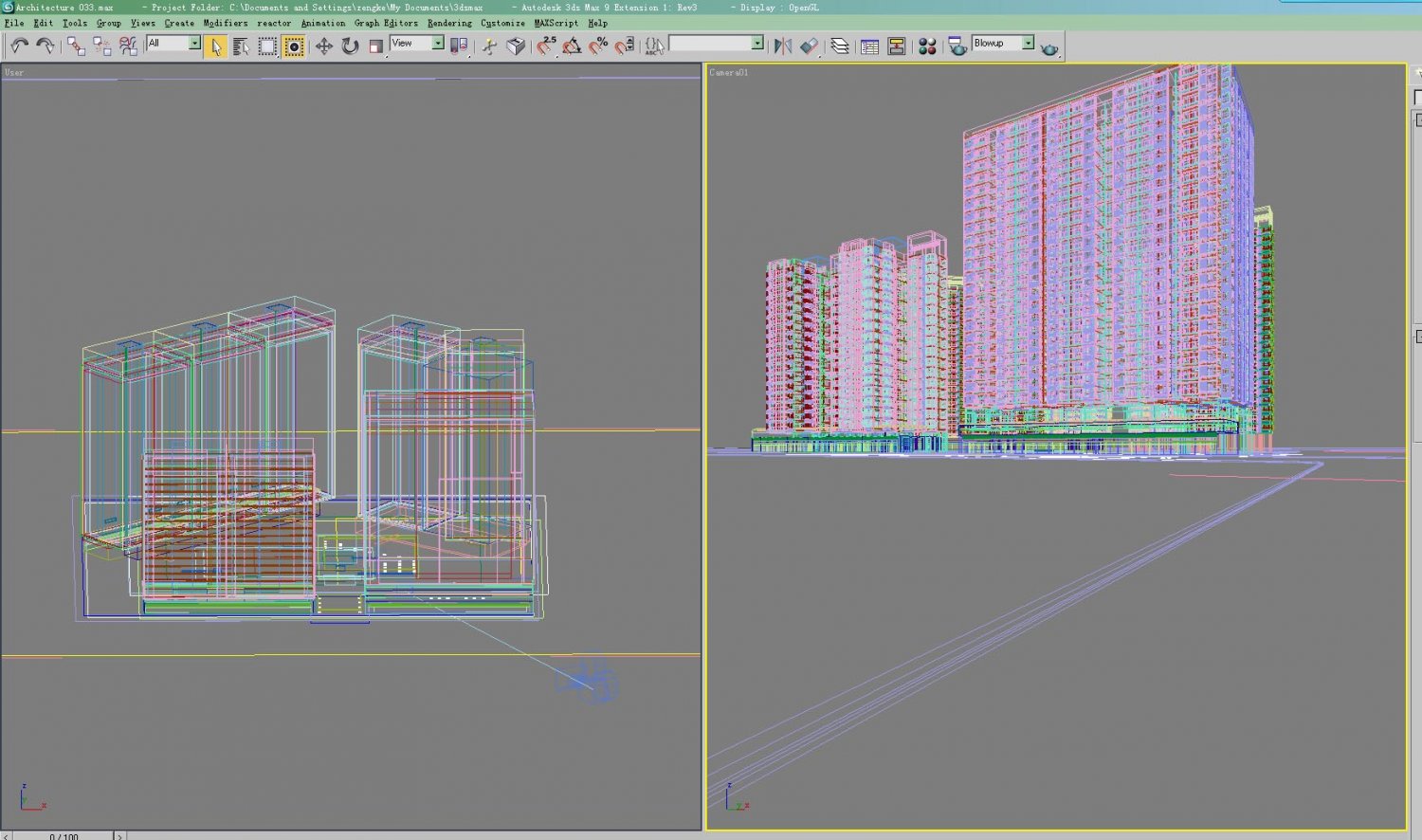Open the Material Editor
The height and width of the screenshot is (840, 1422).
click(x=927, y=44)
